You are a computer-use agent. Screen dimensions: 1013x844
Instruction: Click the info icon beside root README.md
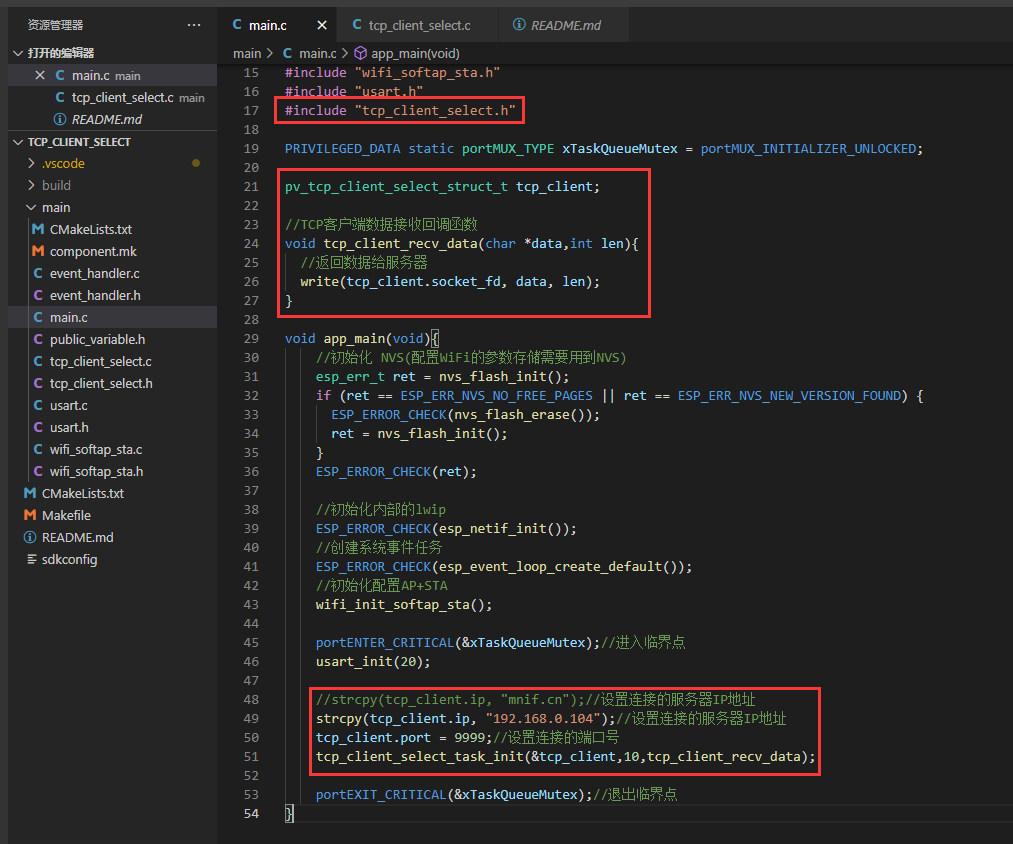coord(30,537)
